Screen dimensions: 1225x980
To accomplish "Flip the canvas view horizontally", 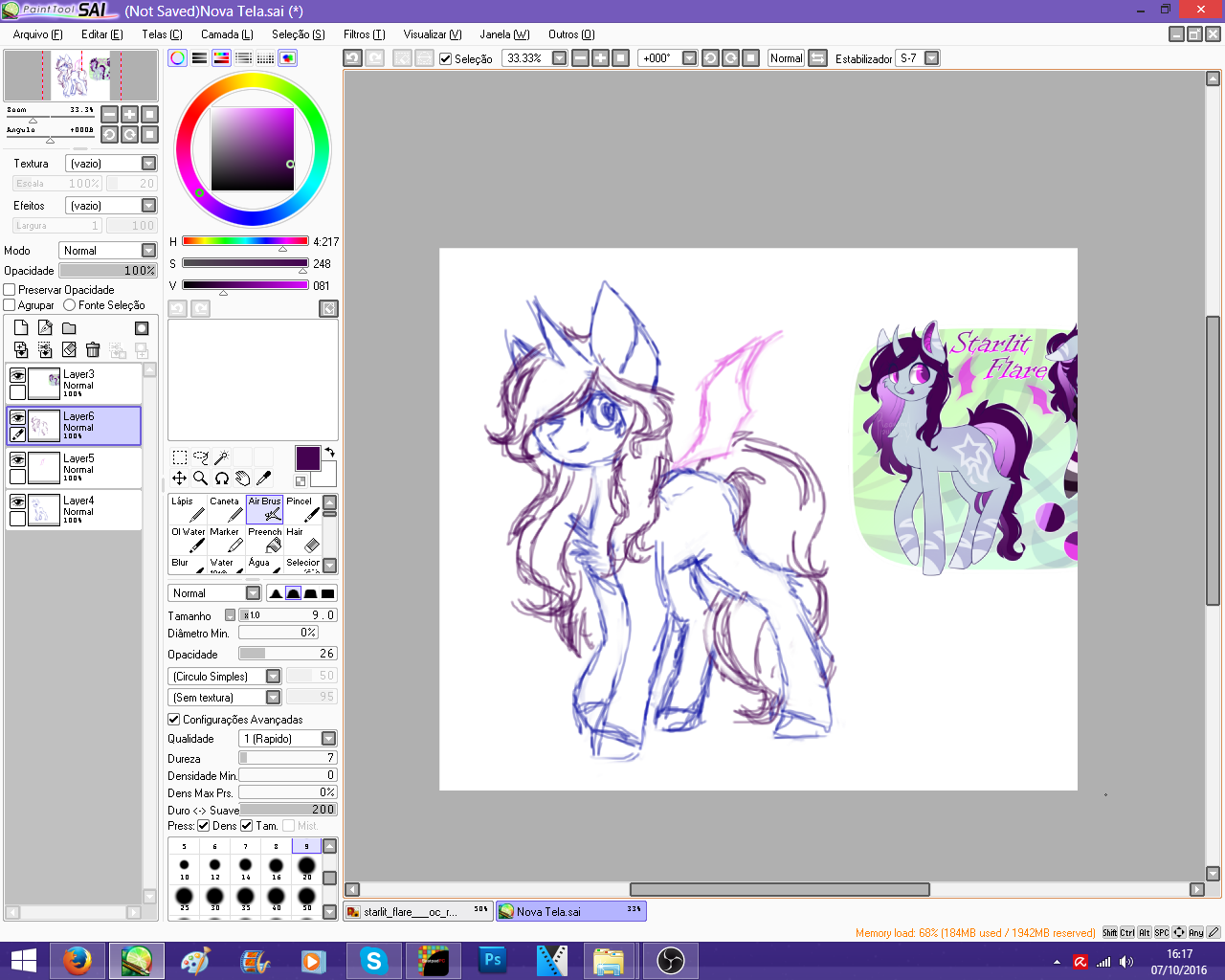I will 818,58.
